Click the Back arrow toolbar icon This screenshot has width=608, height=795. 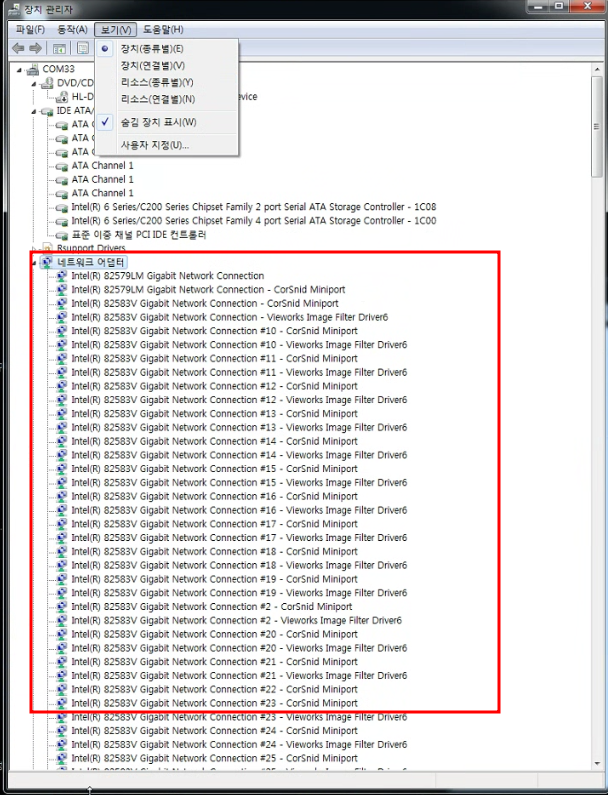click(x=18, y=48)
